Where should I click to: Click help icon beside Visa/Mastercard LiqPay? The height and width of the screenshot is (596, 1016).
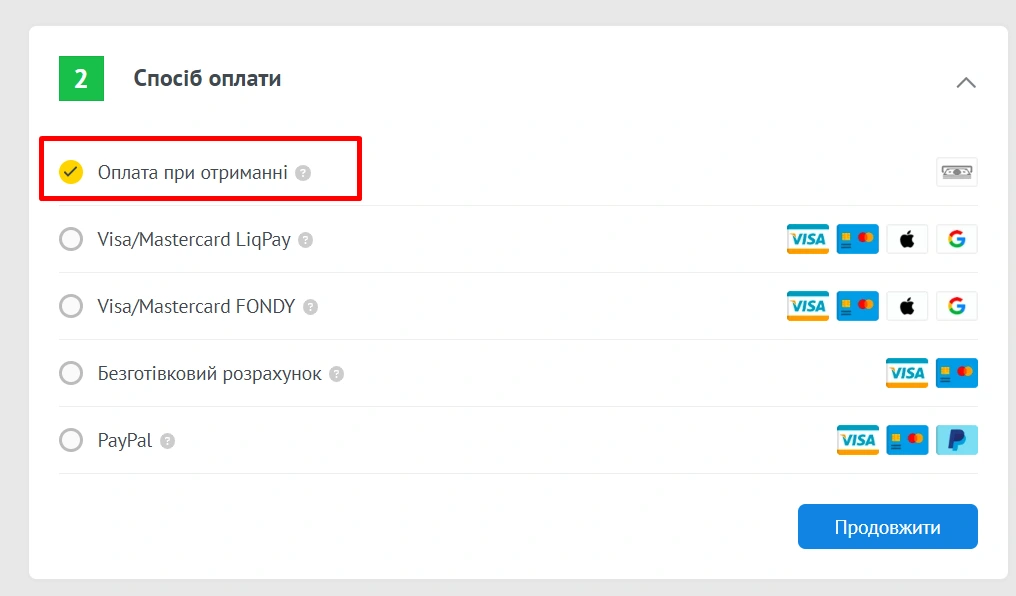[306, 240]
